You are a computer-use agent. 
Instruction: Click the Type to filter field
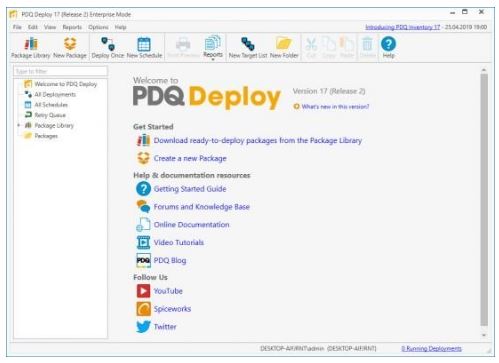[61, 71]
